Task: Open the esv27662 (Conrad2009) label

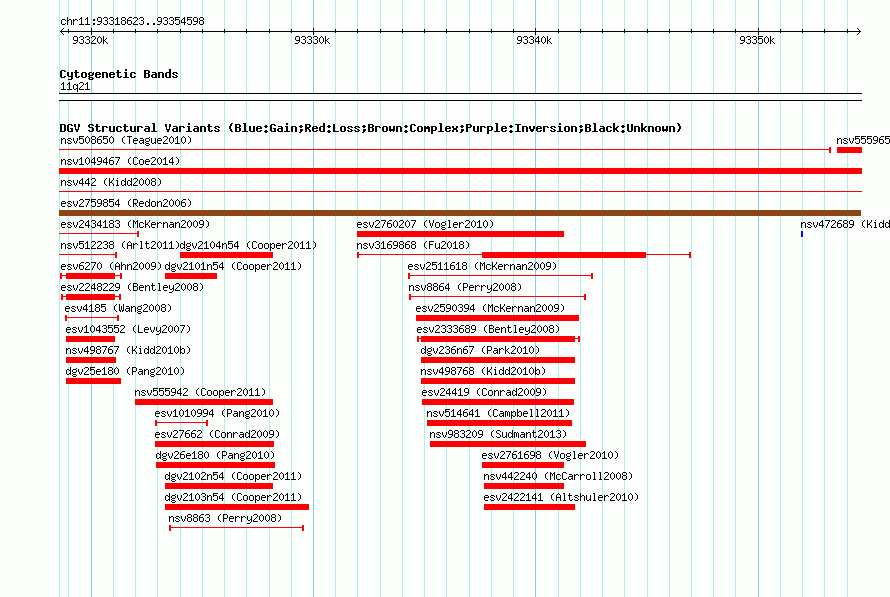Action: pos(217,434)
